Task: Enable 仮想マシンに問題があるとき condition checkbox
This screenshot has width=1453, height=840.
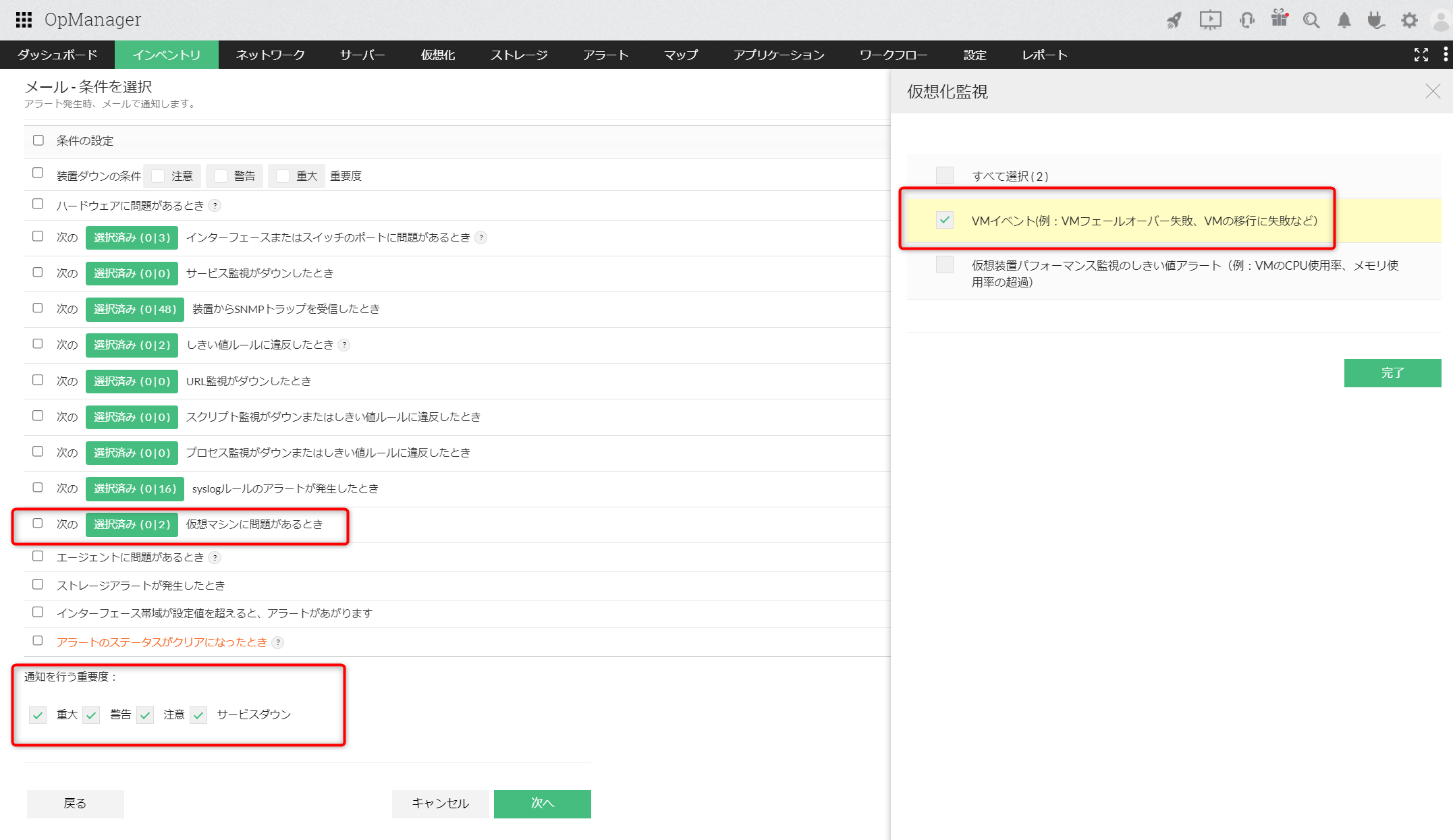Action: (x=38, y=524)
